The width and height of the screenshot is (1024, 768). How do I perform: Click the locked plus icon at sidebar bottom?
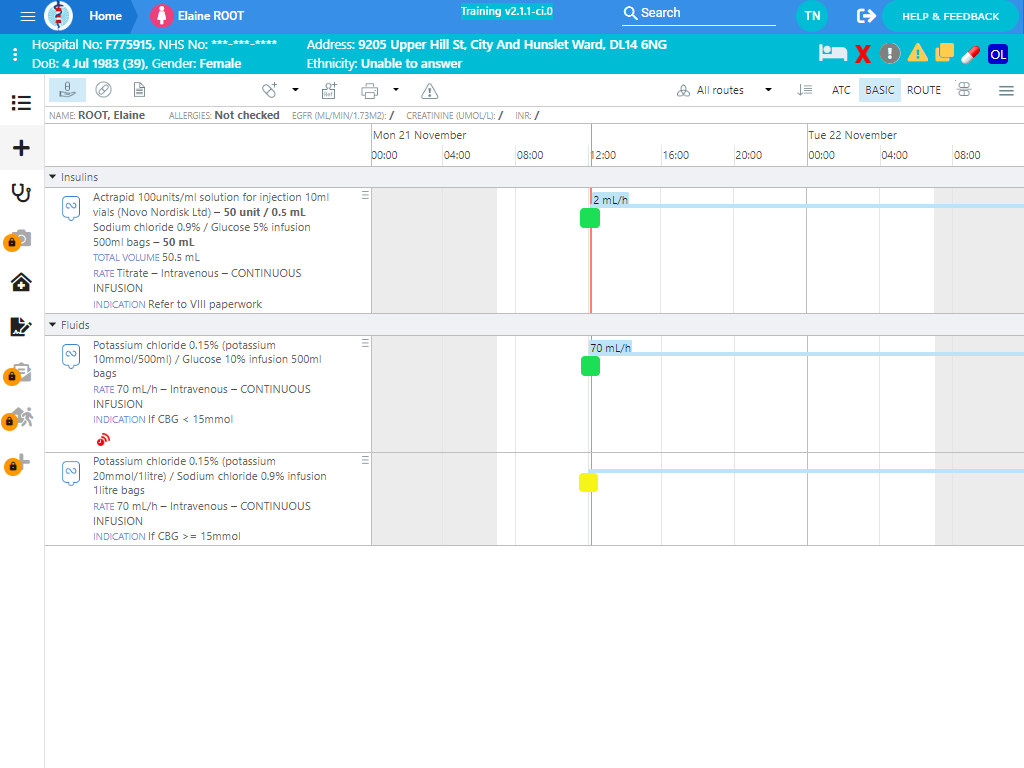(x=18, y=464)
